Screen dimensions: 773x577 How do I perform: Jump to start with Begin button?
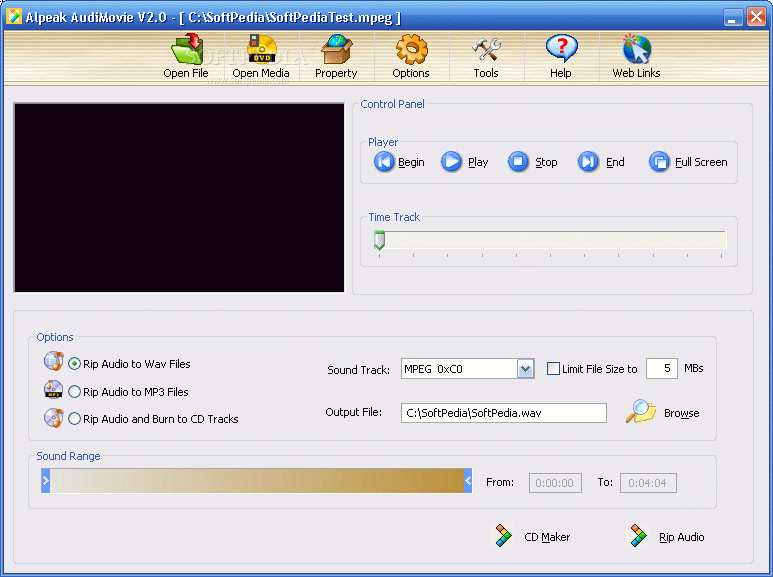click(399, 162)
